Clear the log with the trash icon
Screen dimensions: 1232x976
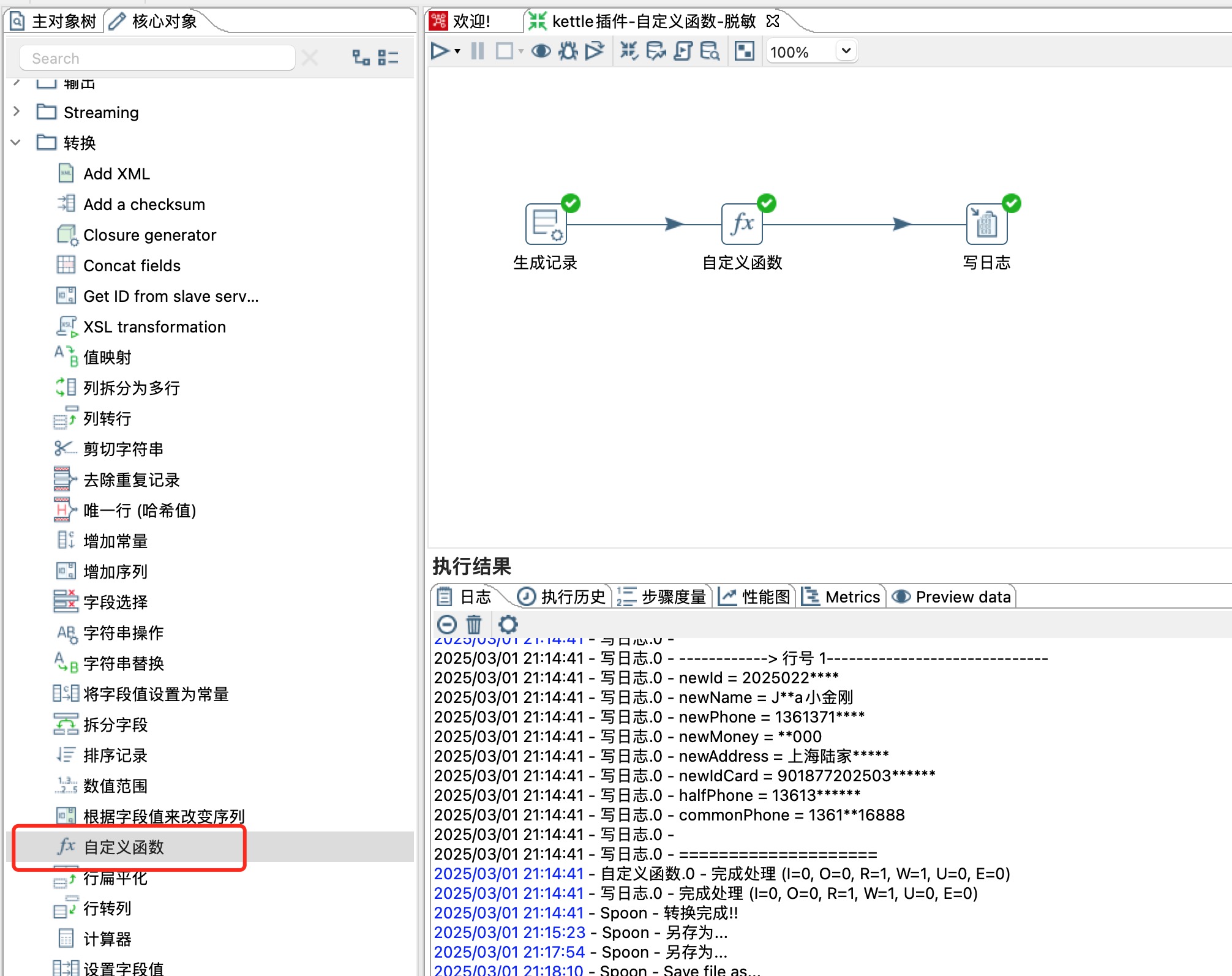click(x=474, y=625)
